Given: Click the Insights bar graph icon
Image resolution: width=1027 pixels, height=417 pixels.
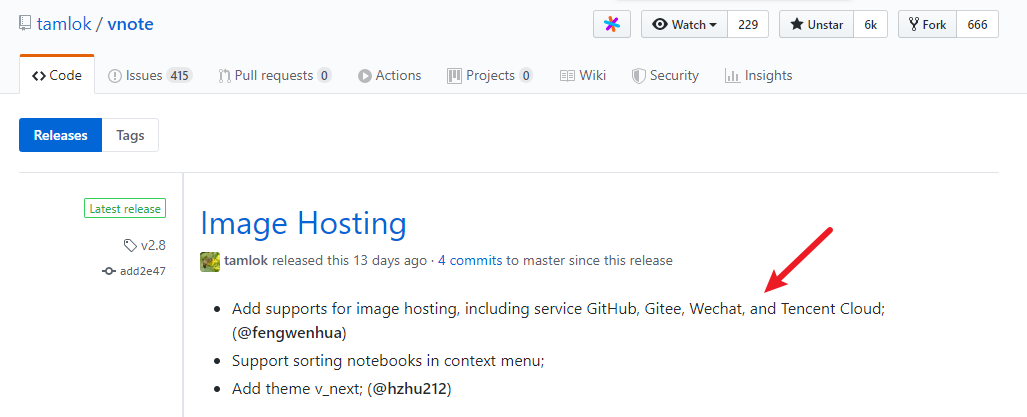Looking at the screenshot, I should (732, 76).
